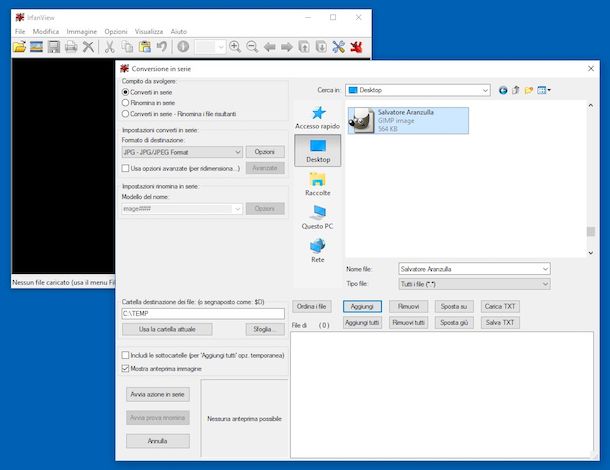Open the File menu in IrfanView
The image size is (610, 470).
20,32
